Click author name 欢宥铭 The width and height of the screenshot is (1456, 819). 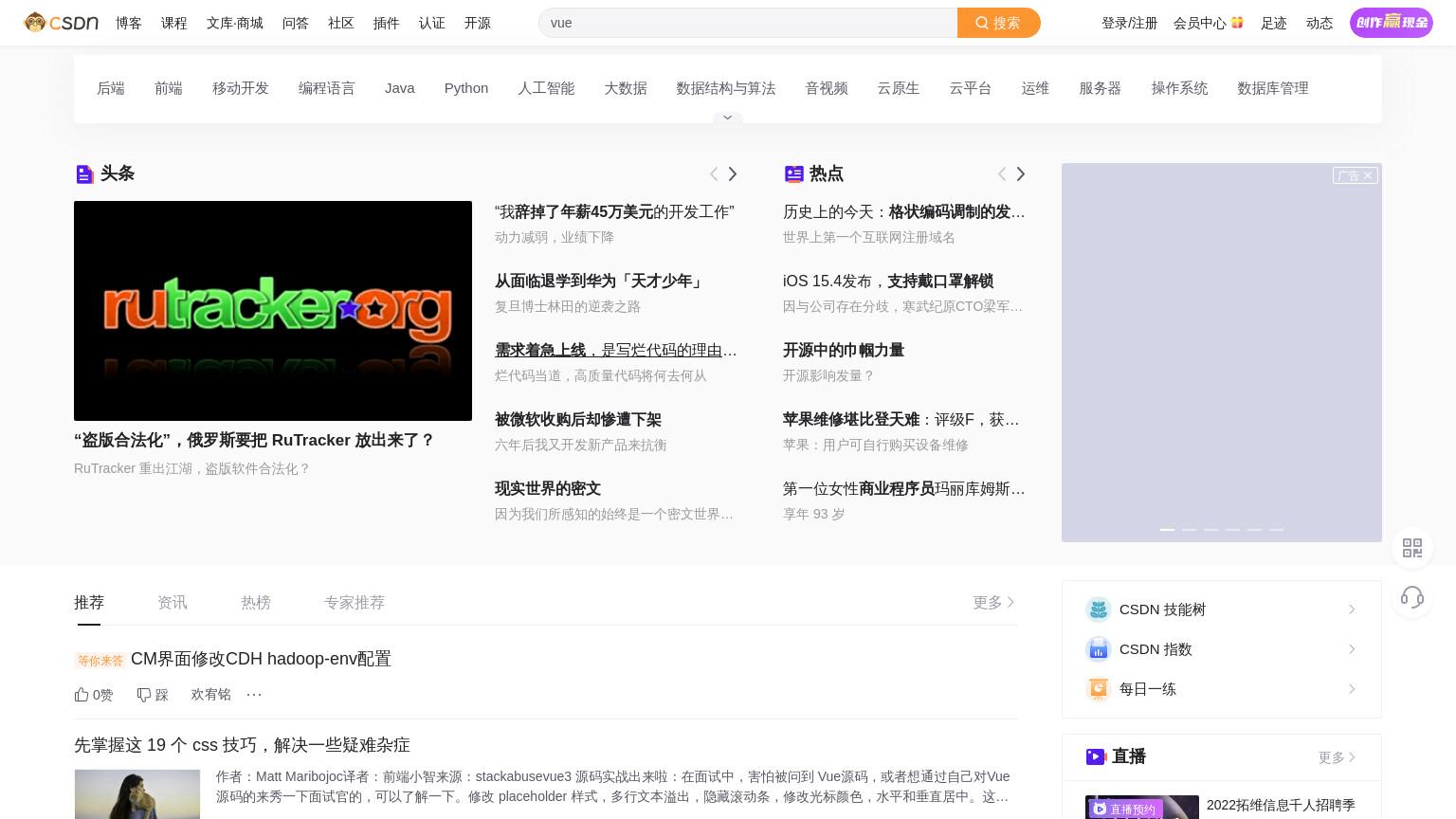pyautogui.click(x=211, y=695)
